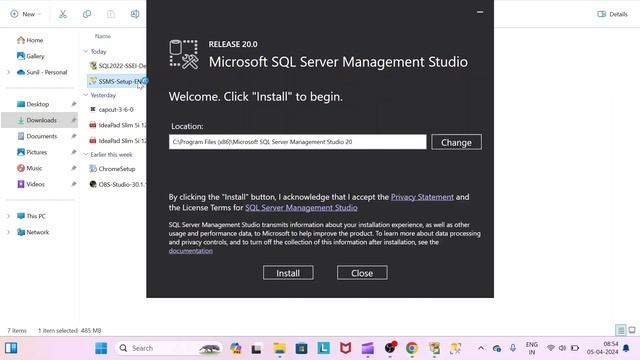Screen dimensions: 640x360
Task: Select the SSMS-Setup-ENU file
Action: [x=118, y=81]
